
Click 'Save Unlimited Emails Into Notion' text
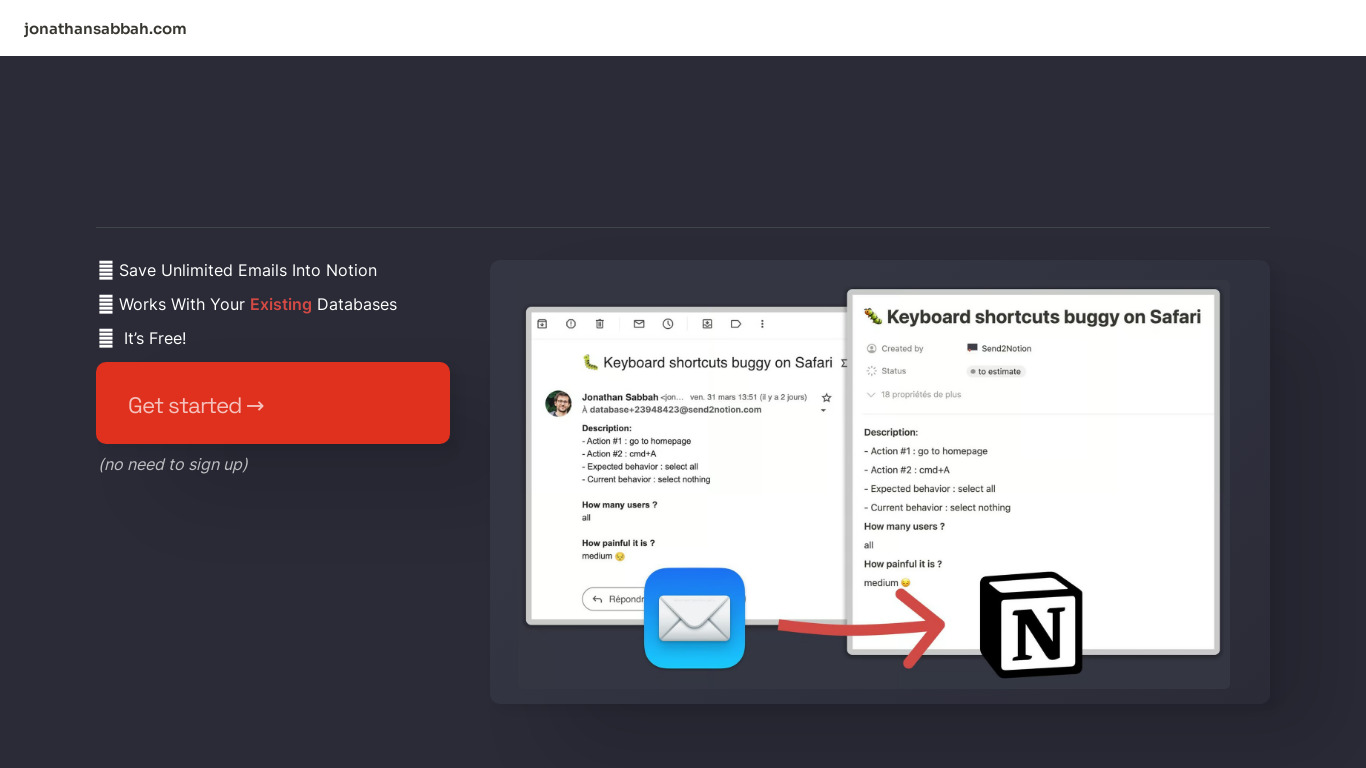pyautogui.click(x=248, y=270)
